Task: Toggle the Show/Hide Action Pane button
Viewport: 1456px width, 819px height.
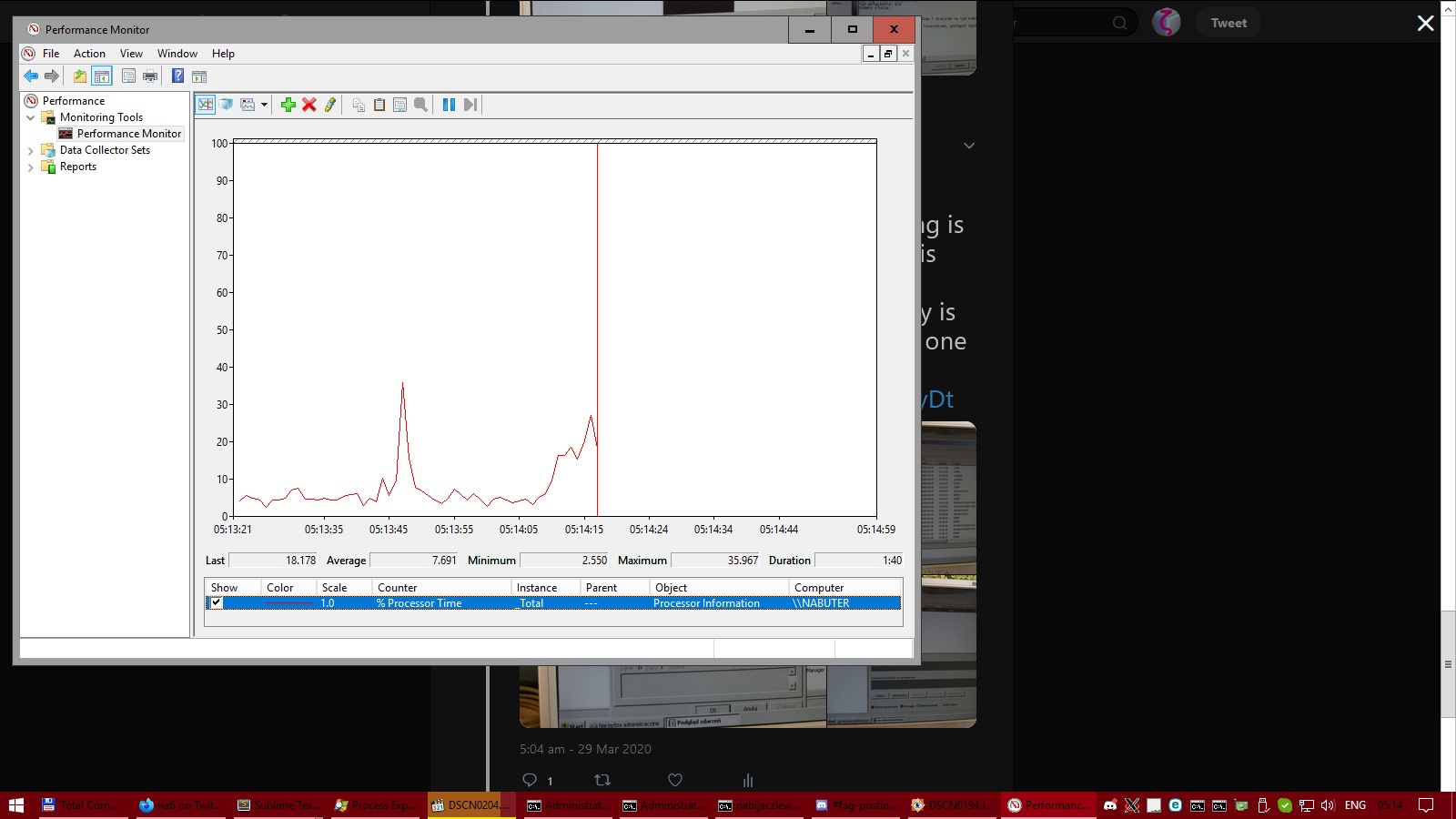Action: point(199,76)
